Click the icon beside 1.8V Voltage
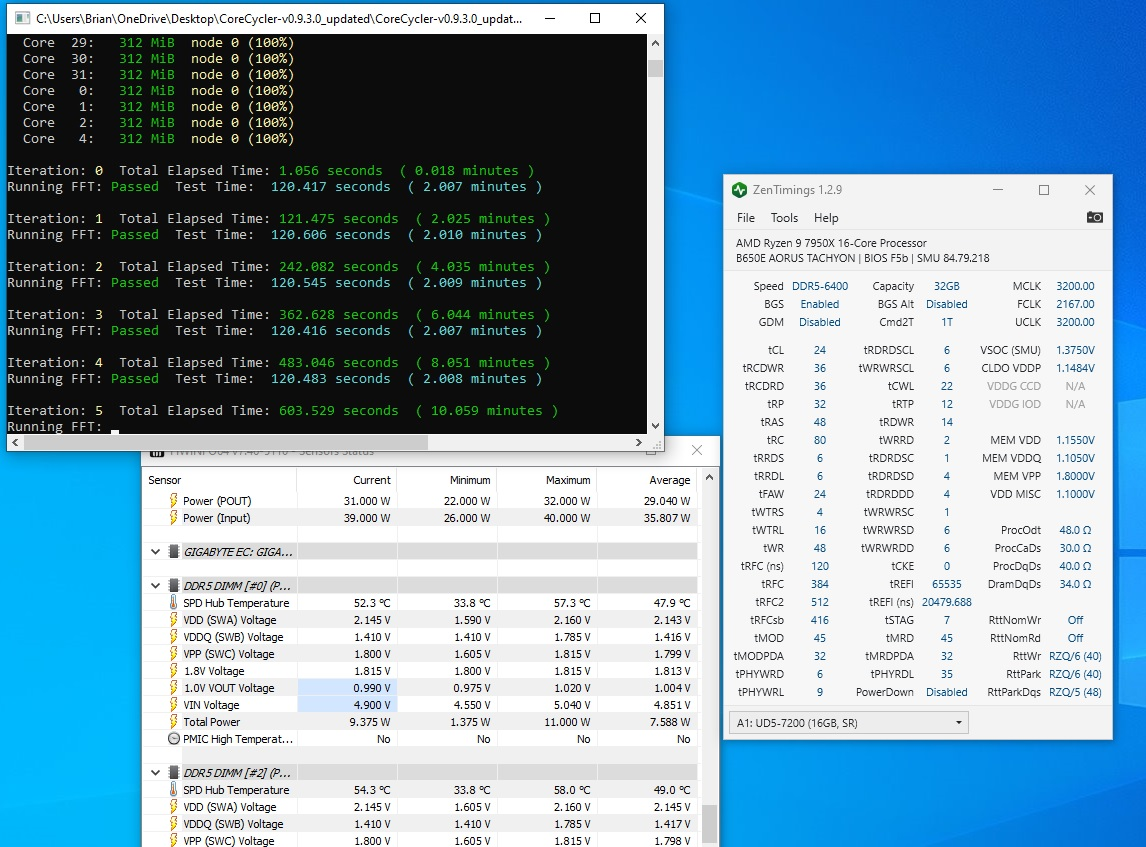 pos(173,671)
